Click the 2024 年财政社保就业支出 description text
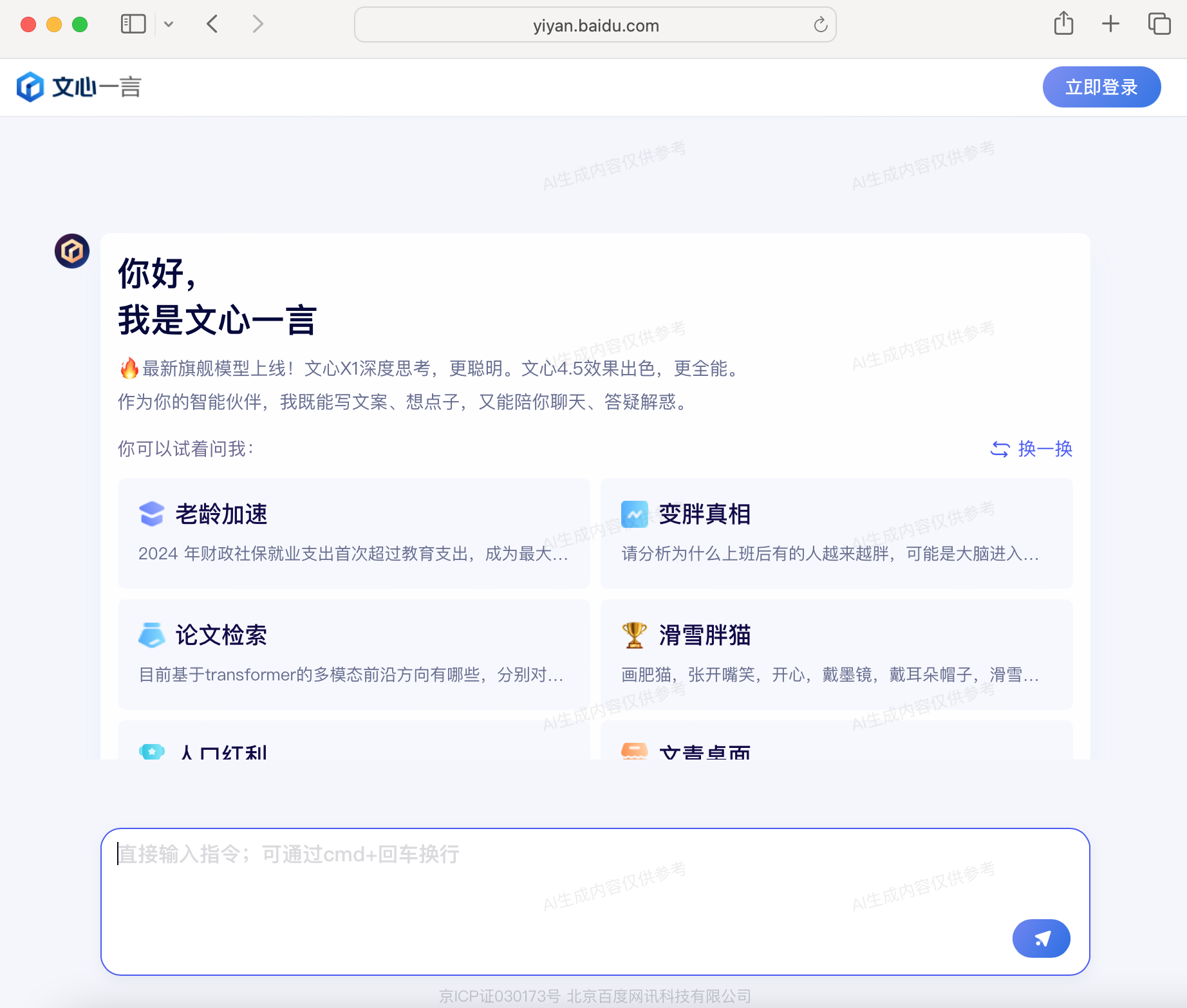The image size is (1187, 1008). [353, 554]
